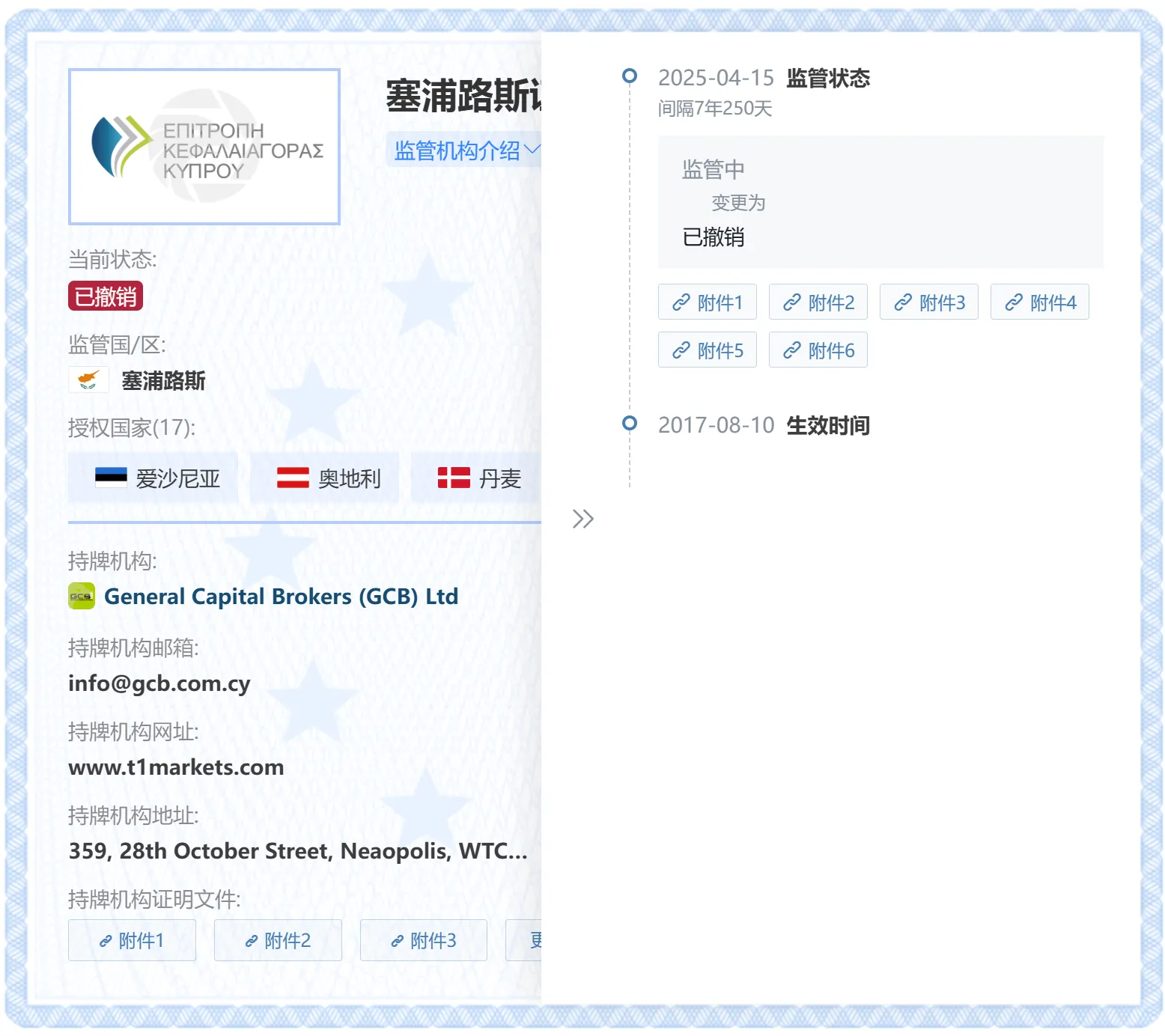Click the 2025-04-15 监管状态 heading
Image resolution: width=1165 pixels, height=1036 pixels.
click(x=764, y=78)
